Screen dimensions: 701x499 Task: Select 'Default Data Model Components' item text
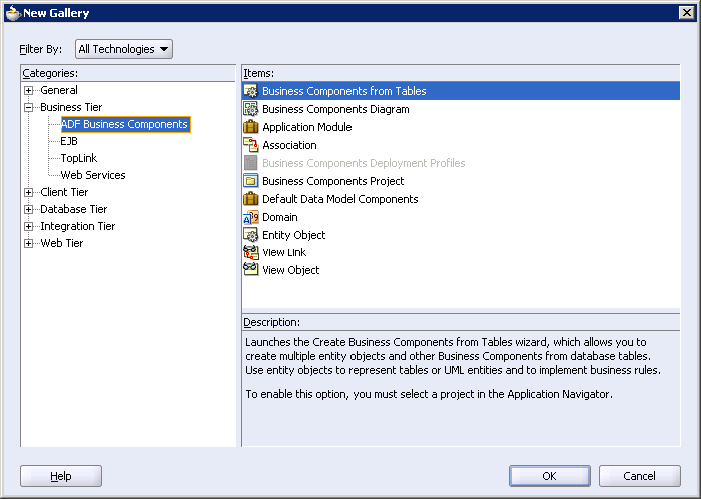tap(340, 199)
